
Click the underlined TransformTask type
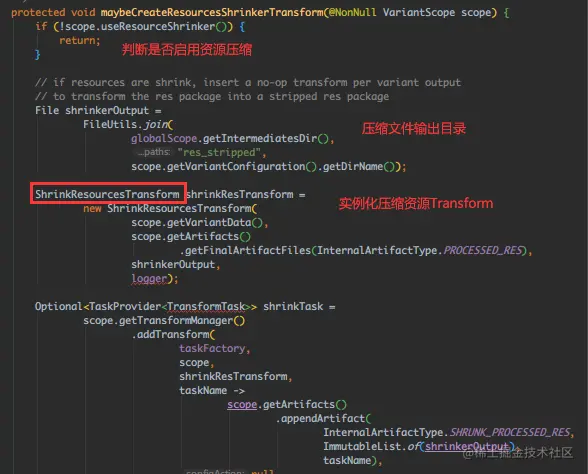point(206,306)
